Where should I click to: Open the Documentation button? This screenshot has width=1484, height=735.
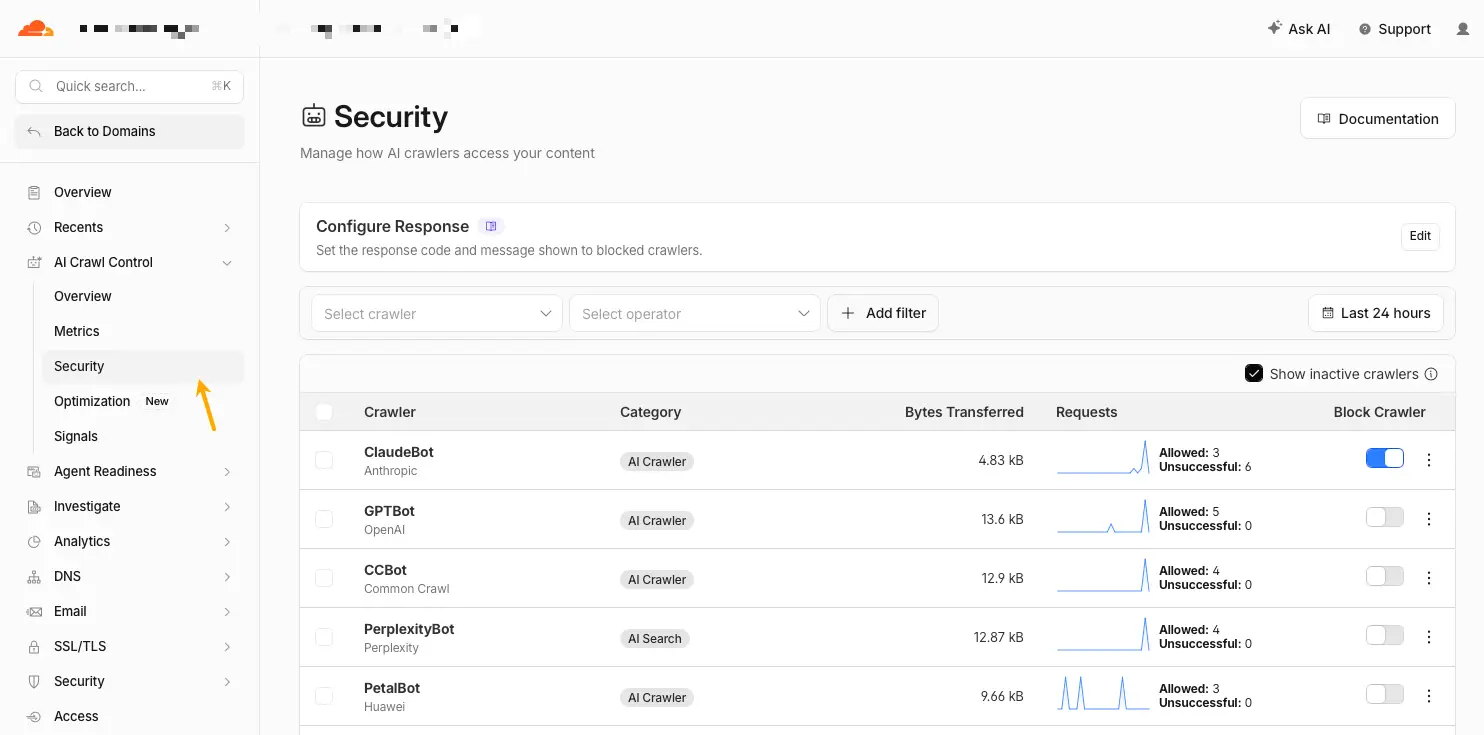(x=1378, y=118)
